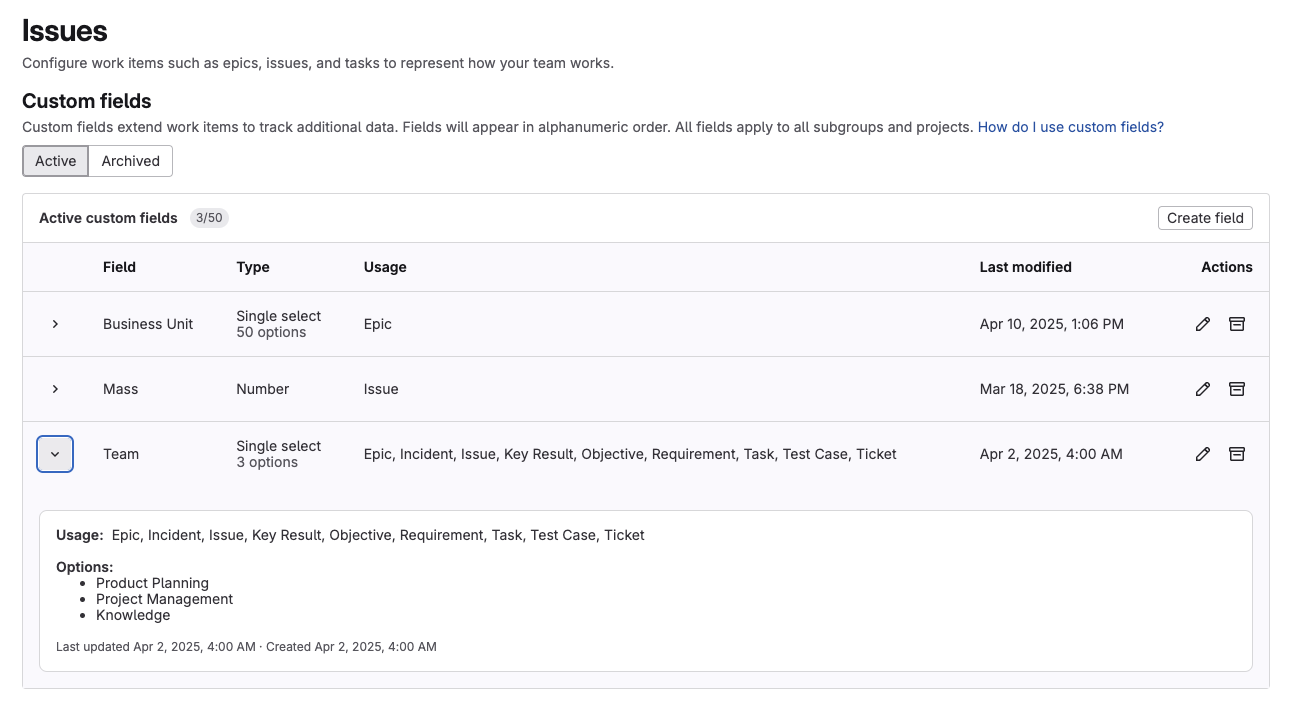Archive the Business Unit field
Image resolution: width=1294 pixels, height=711 pixels.
point(1236,324)
